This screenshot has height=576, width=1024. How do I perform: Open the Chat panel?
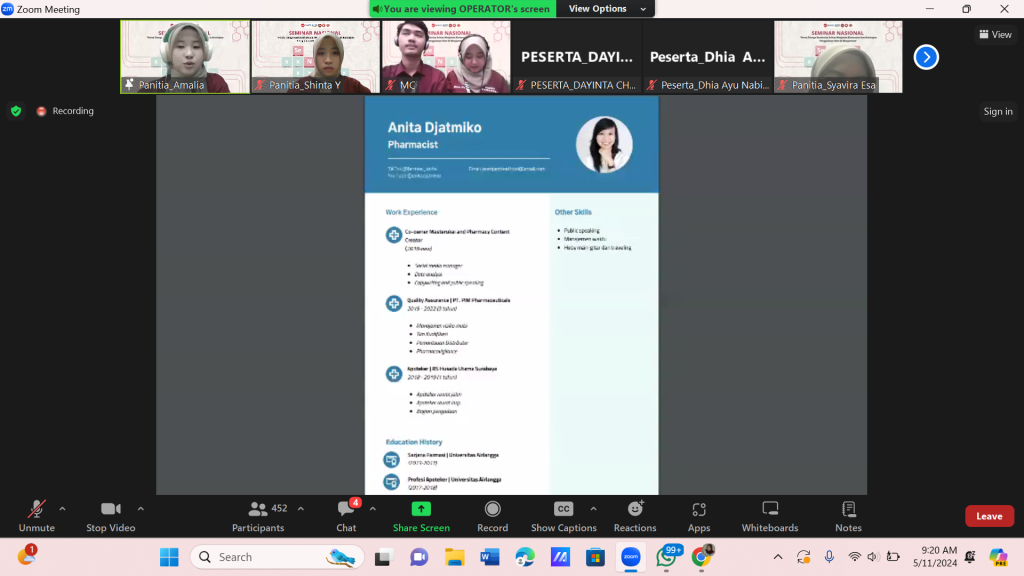point(346,516)
